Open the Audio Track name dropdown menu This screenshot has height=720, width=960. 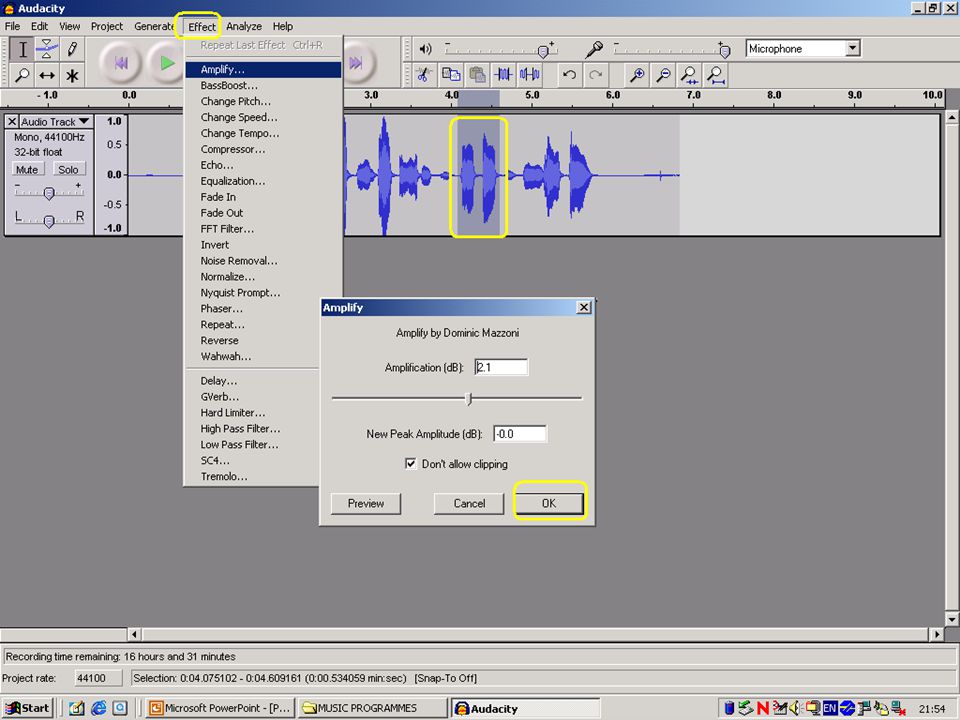tap(56, 121)
